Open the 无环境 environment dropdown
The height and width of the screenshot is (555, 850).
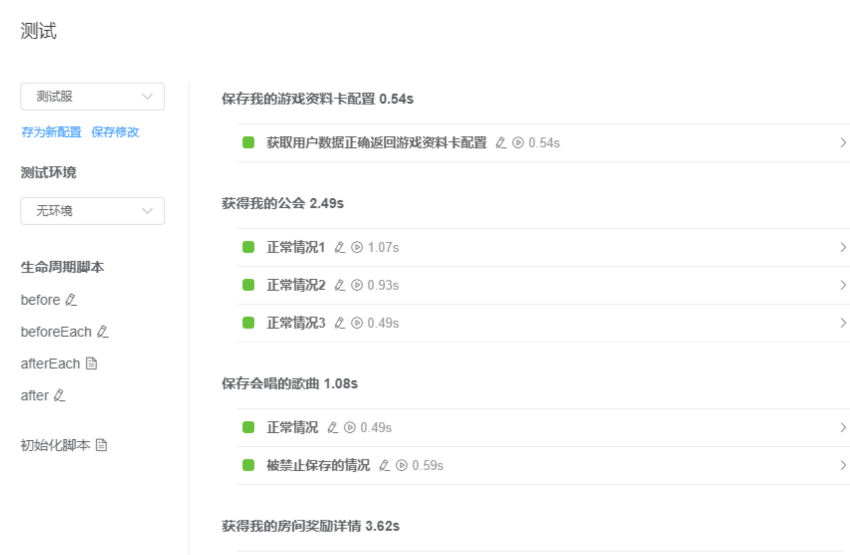[x=92, y=211]
